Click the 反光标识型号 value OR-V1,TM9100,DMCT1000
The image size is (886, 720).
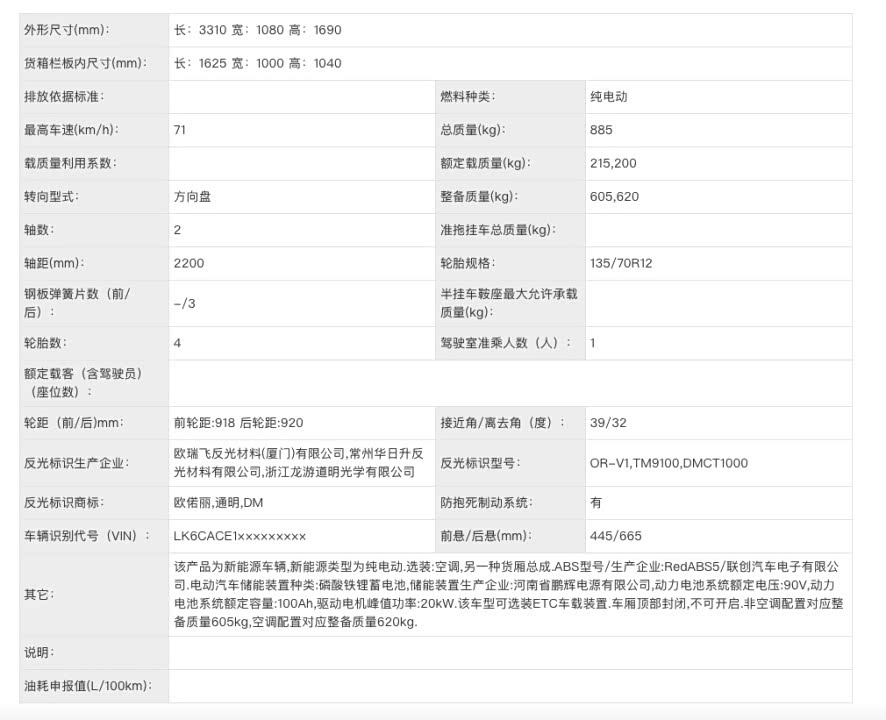click(668, 463)
